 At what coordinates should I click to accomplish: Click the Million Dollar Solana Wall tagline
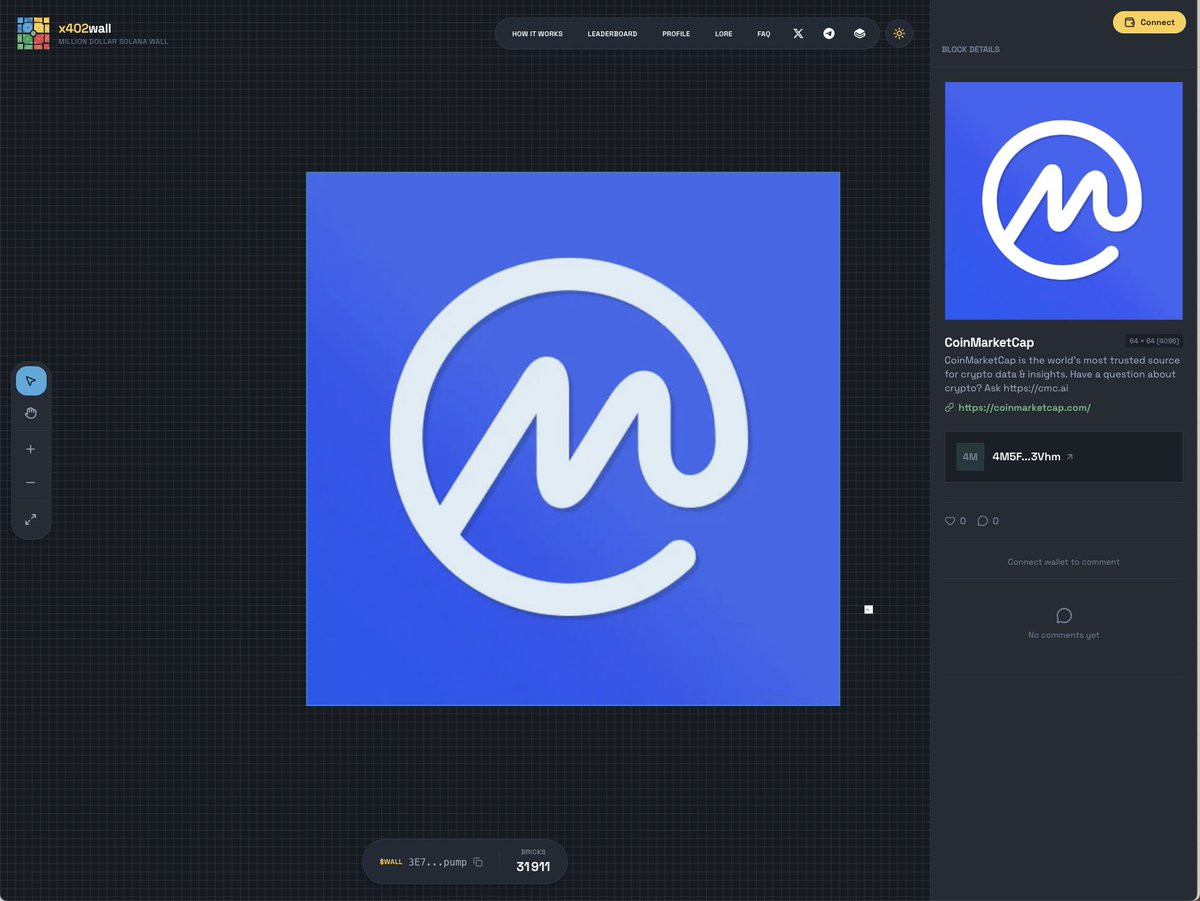coord(113,42)
